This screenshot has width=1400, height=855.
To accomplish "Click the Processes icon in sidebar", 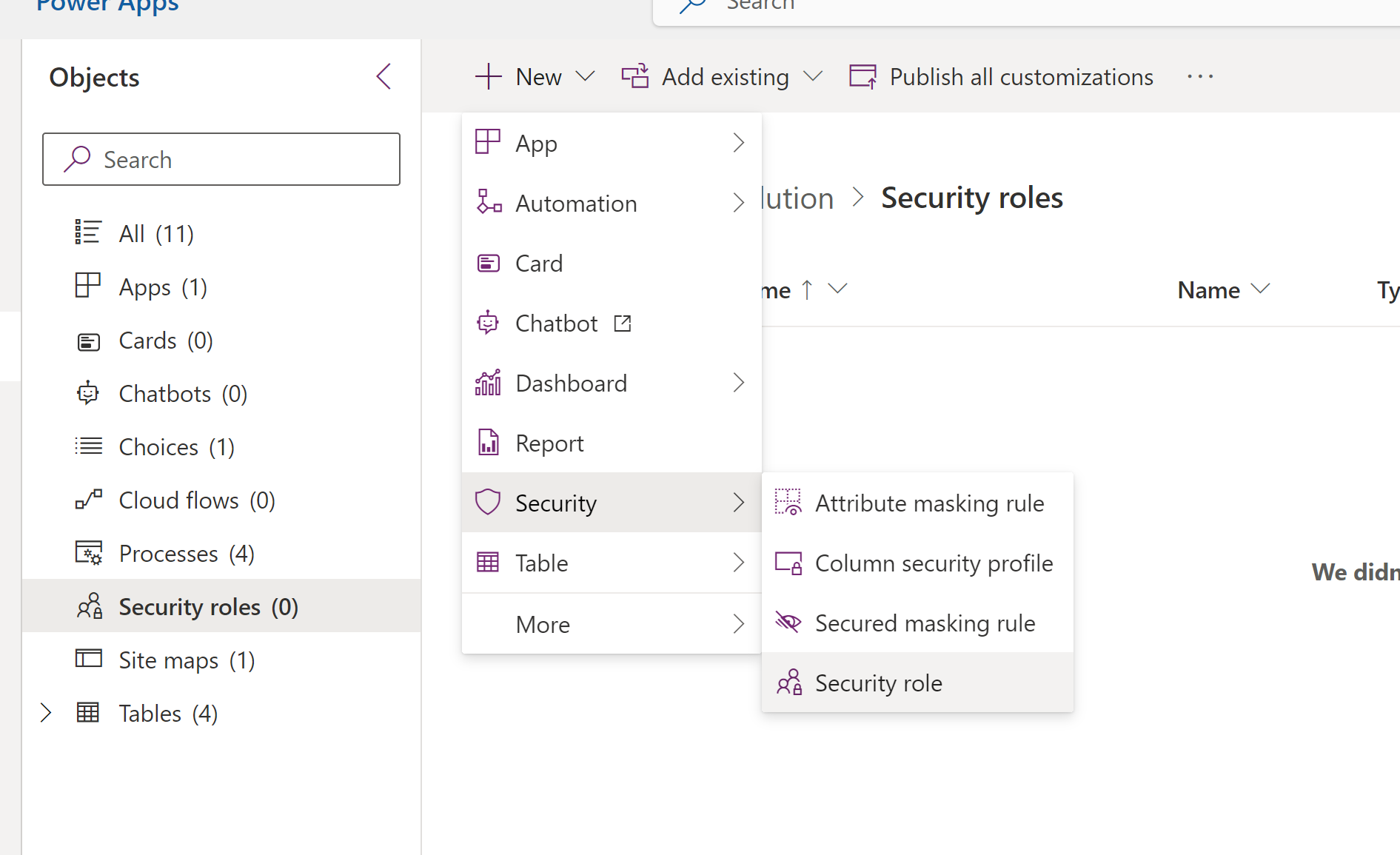I will 88,552.
